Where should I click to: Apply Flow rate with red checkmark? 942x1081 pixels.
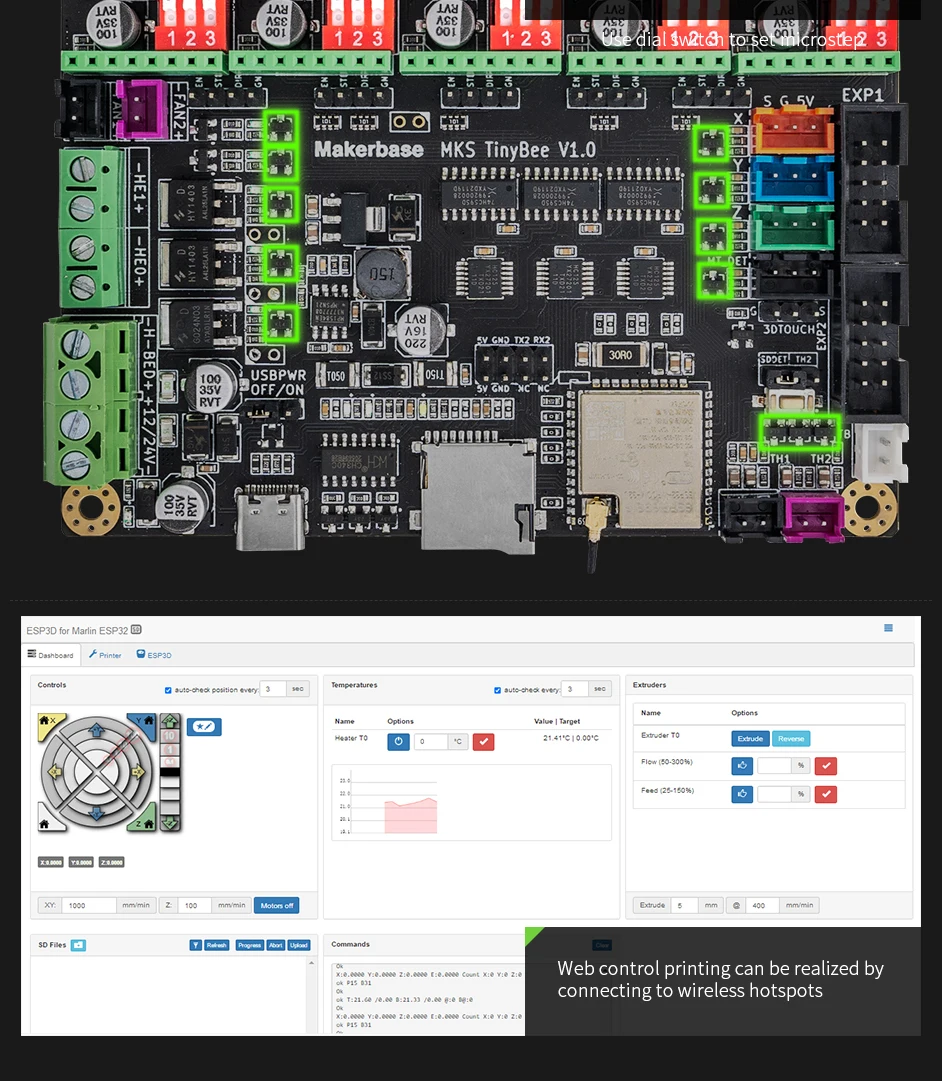(825, 765)
